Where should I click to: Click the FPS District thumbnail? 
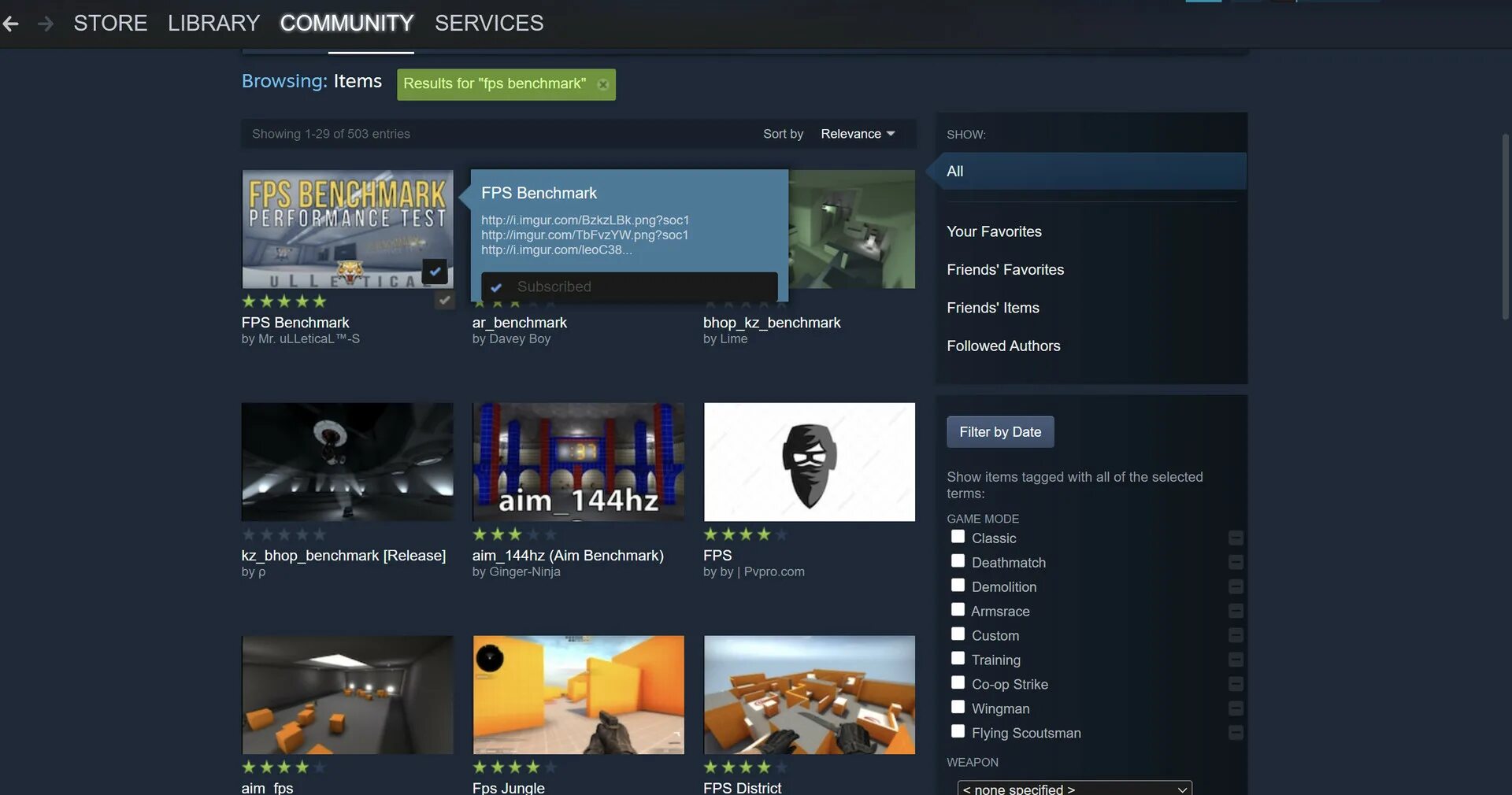click(x=810, y=695)
